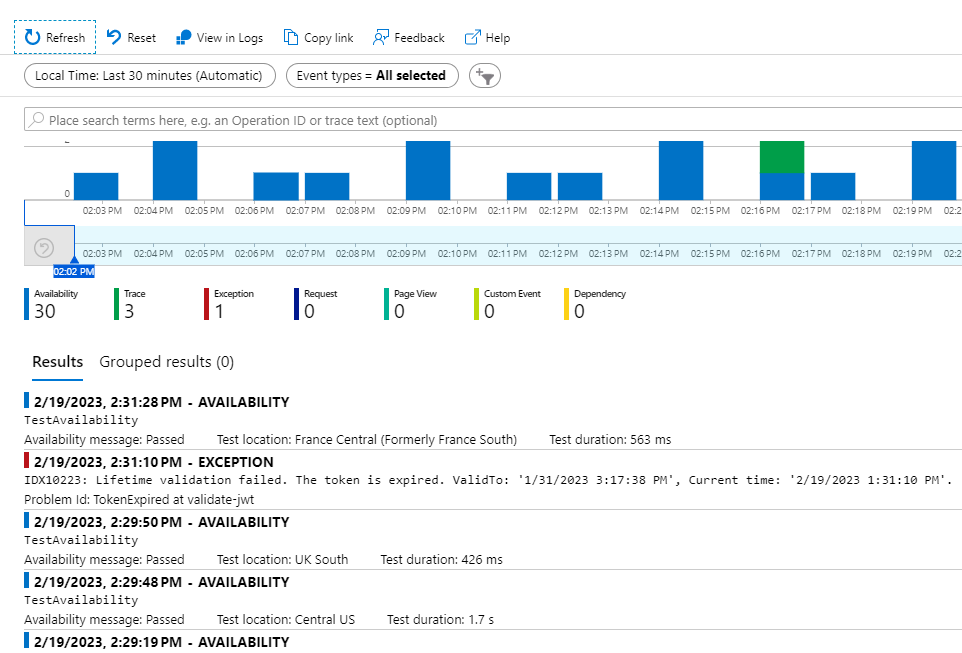Toggle the Request event count

point(316,304)
